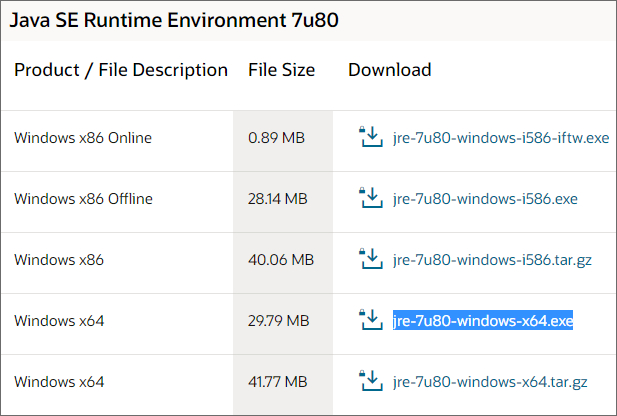Open the jre-7u80-windows-x64.tar.gz filename link
The width and height of the screenshot is (617, 416).
point(490,382)
